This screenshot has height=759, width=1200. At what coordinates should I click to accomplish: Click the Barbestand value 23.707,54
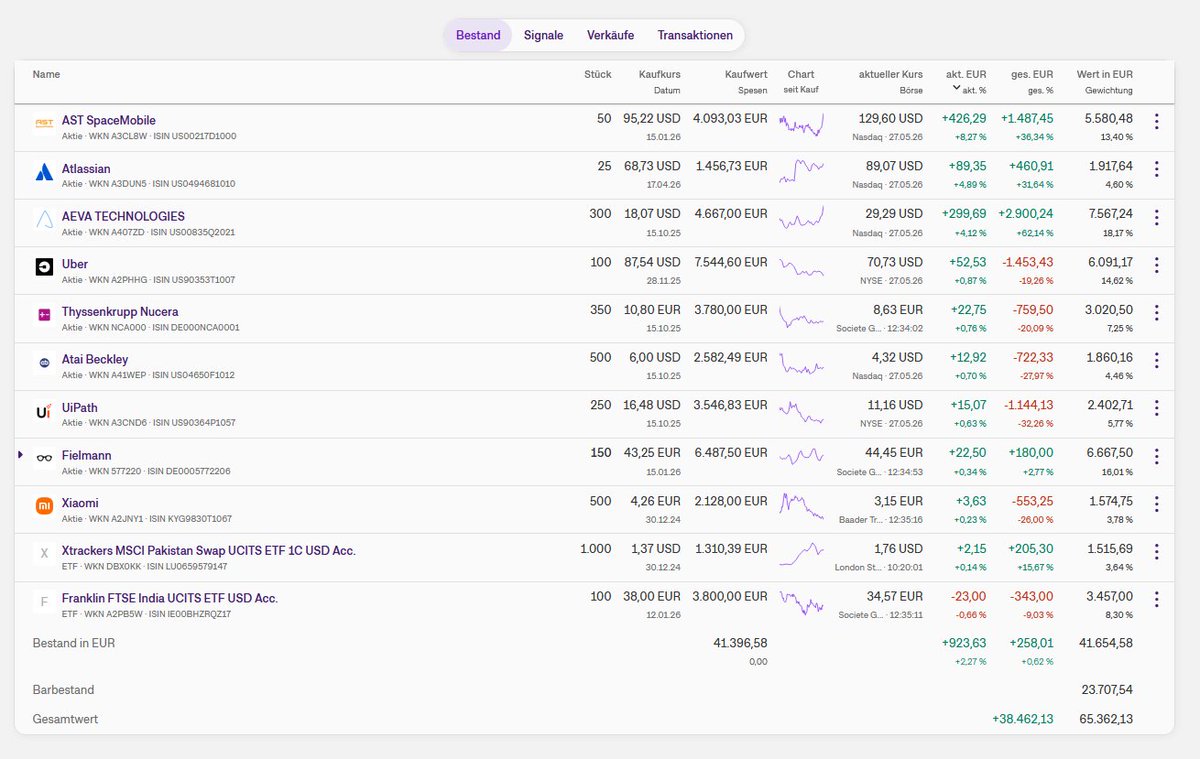pos(1107,690)
